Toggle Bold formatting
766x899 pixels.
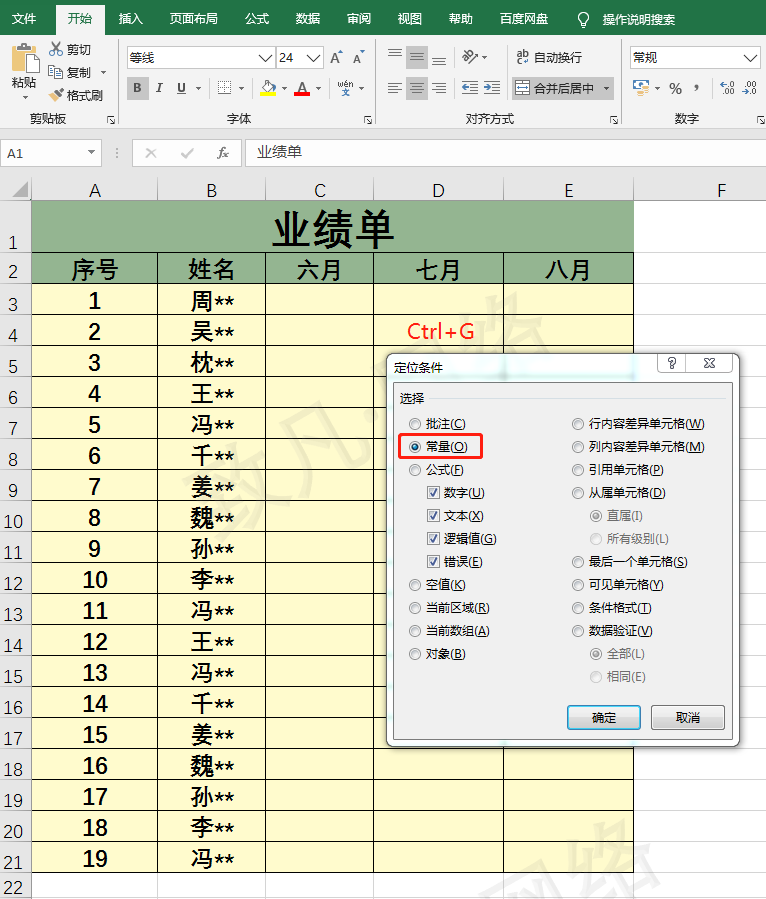point(137,88)
